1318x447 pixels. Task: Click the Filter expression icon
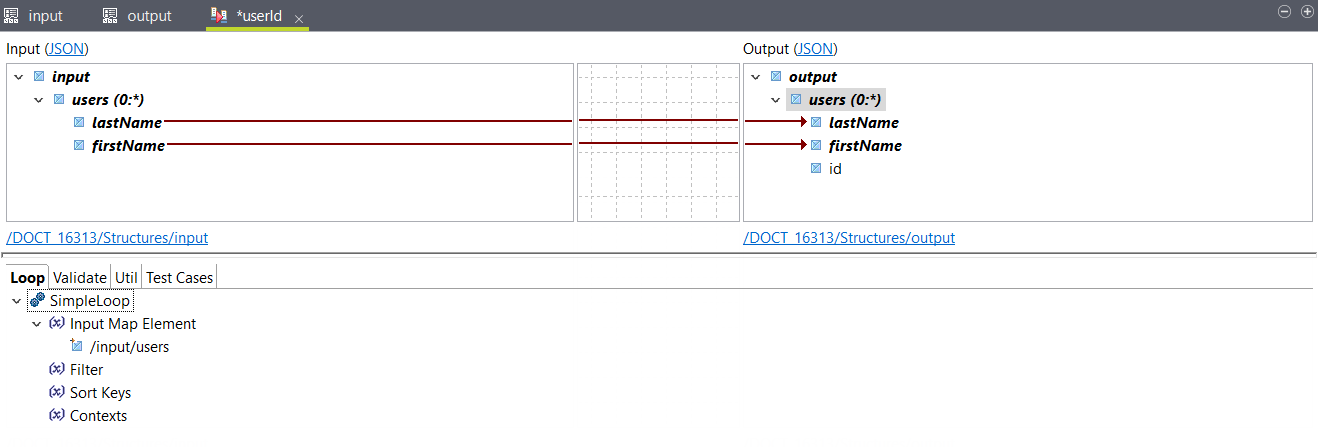point(57,370)
